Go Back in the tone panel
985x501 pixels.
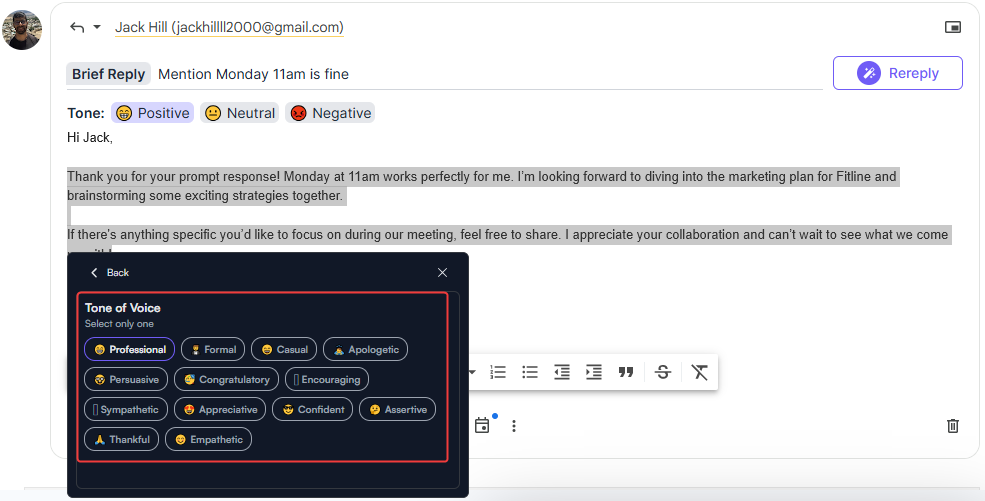click(x=110, y=273)
